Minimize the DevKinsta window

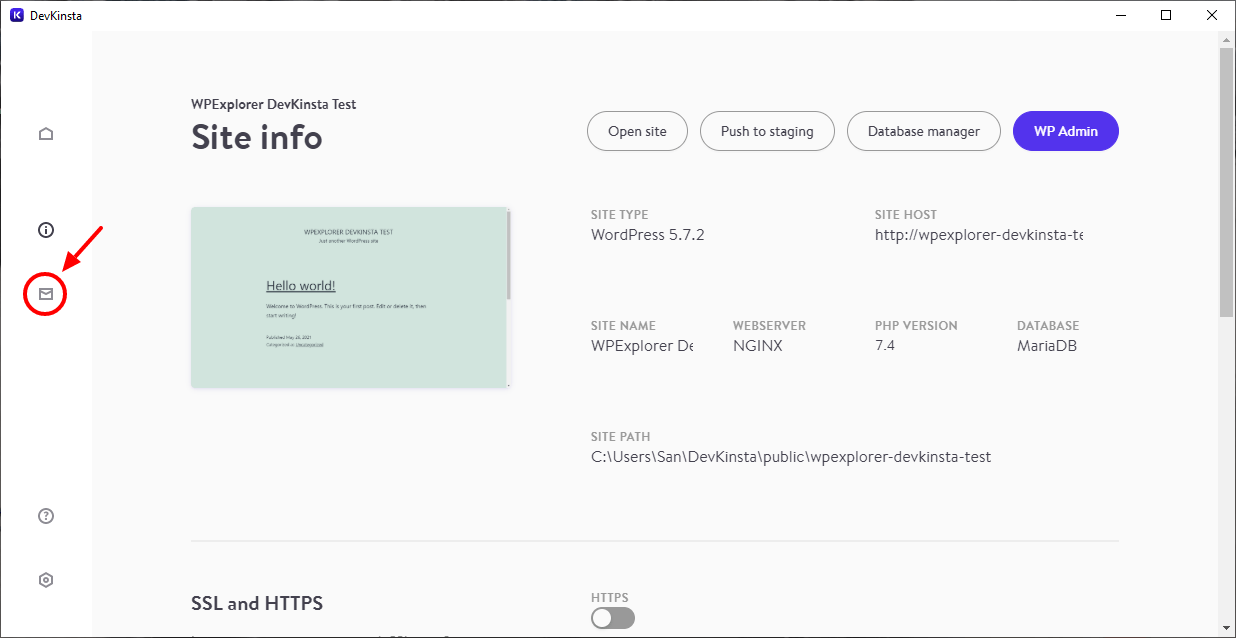[1120, 15]
